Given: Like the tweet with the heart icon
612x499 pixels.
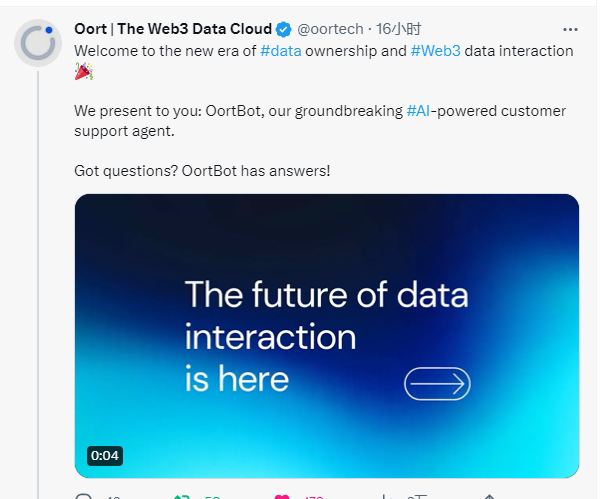Looking at the screenshot, I should tap(282, 496).
